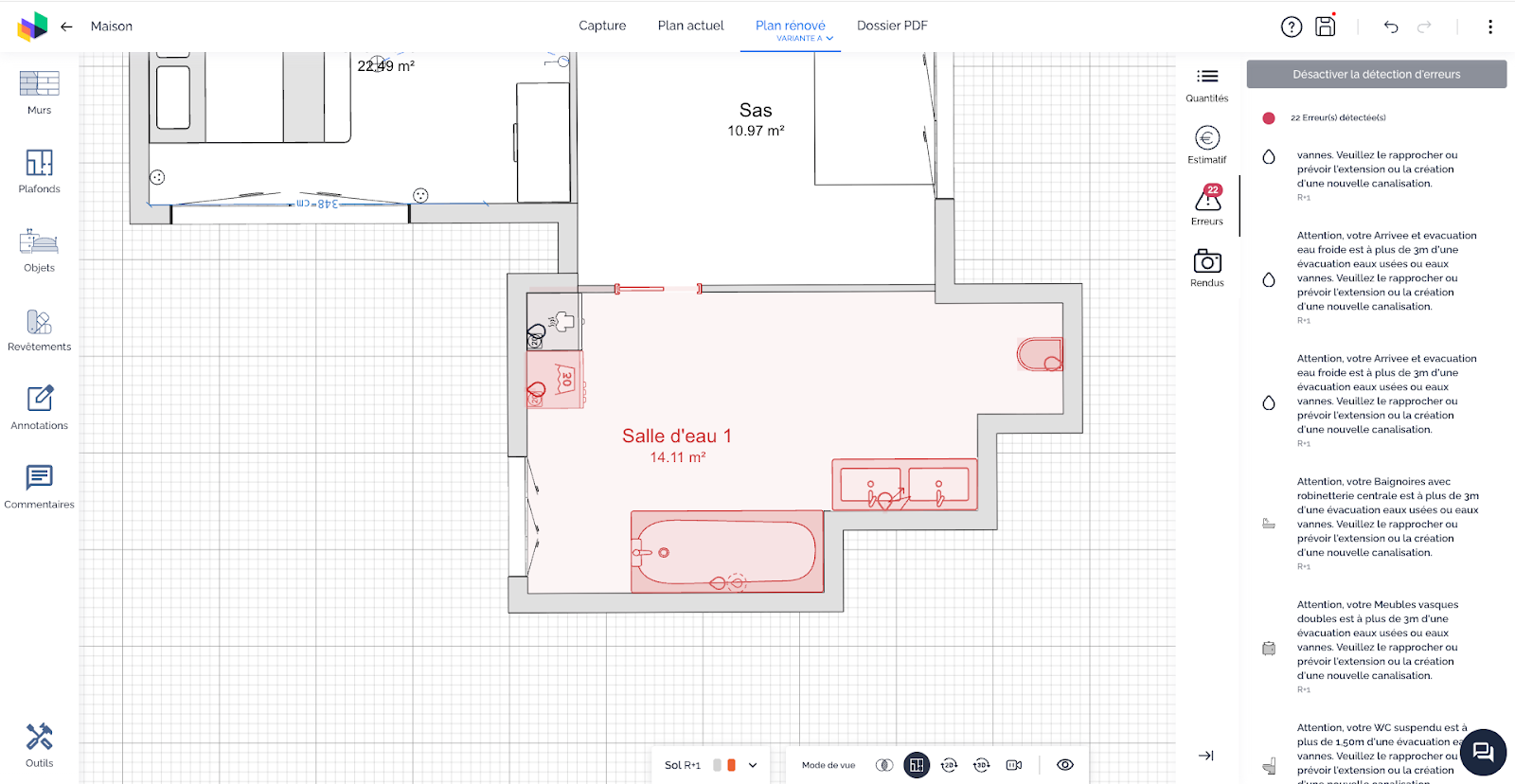Viewport: 1515px width, 784px height.
Task: Open the Dossier PDF tab
Action: (x=892, y=26)
